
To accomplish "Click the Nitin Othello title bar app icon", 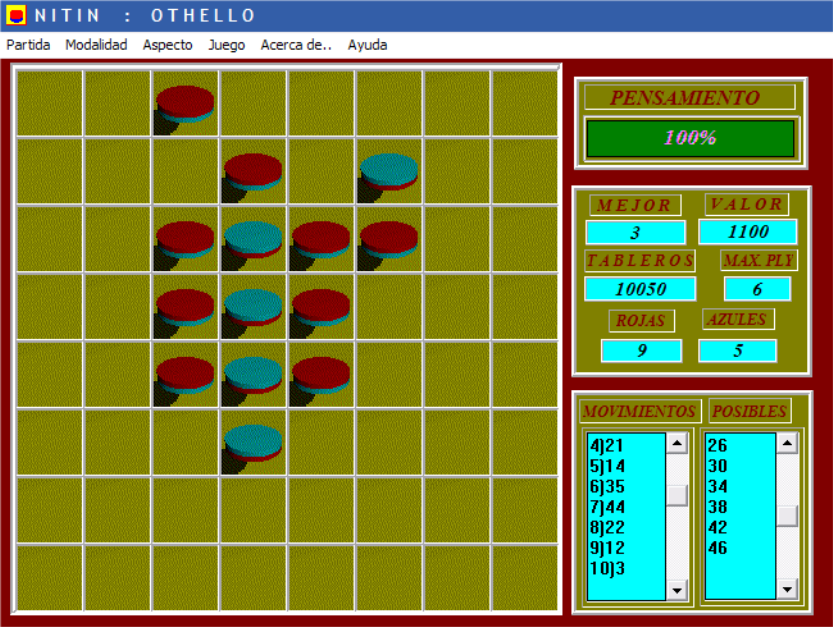I will [x=16, y=15].
